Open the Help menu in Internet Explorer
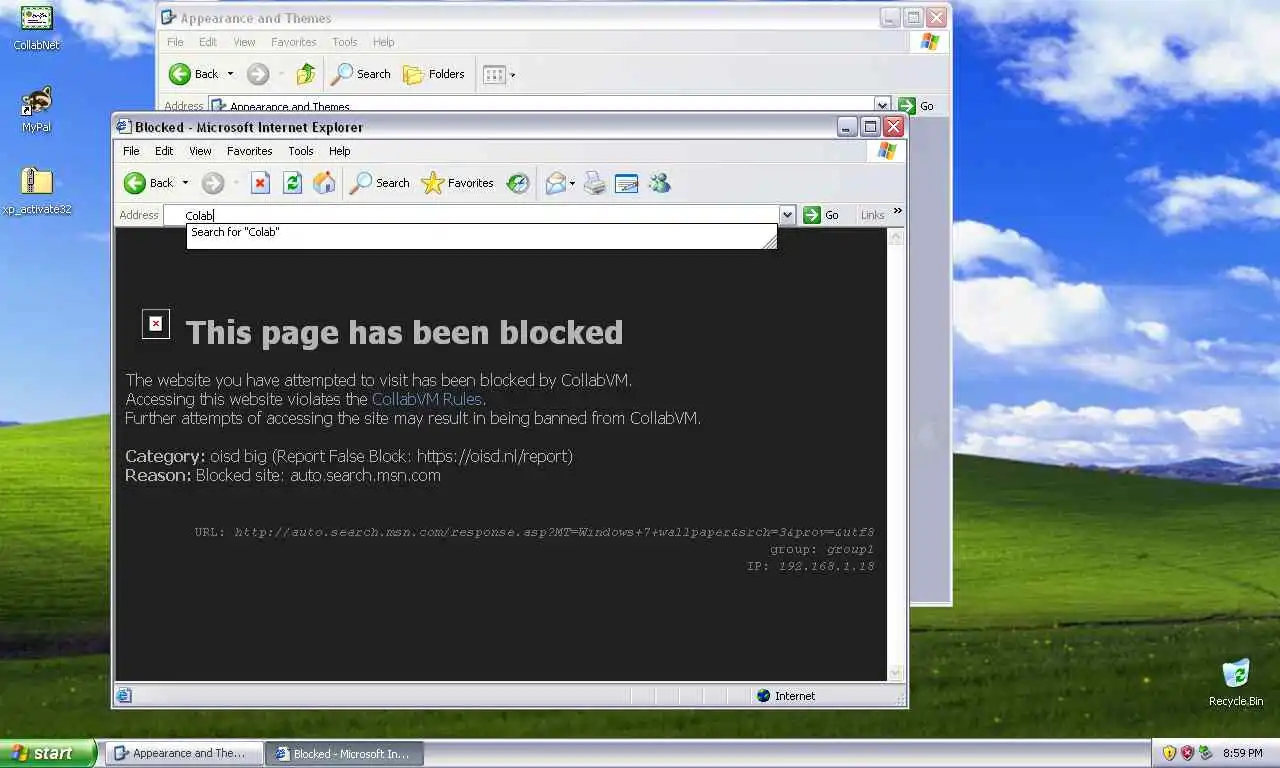Image resolution: width=1280 pixels, height=768 pixels. coord(340,151)
